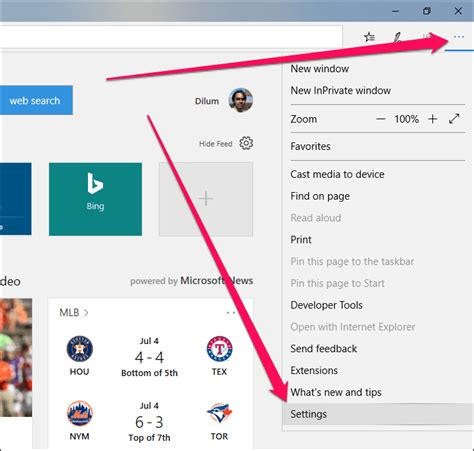This screenshot has width=474, height=451.
Task: Open the Bing tile
Action: click(x=95, y=199)
